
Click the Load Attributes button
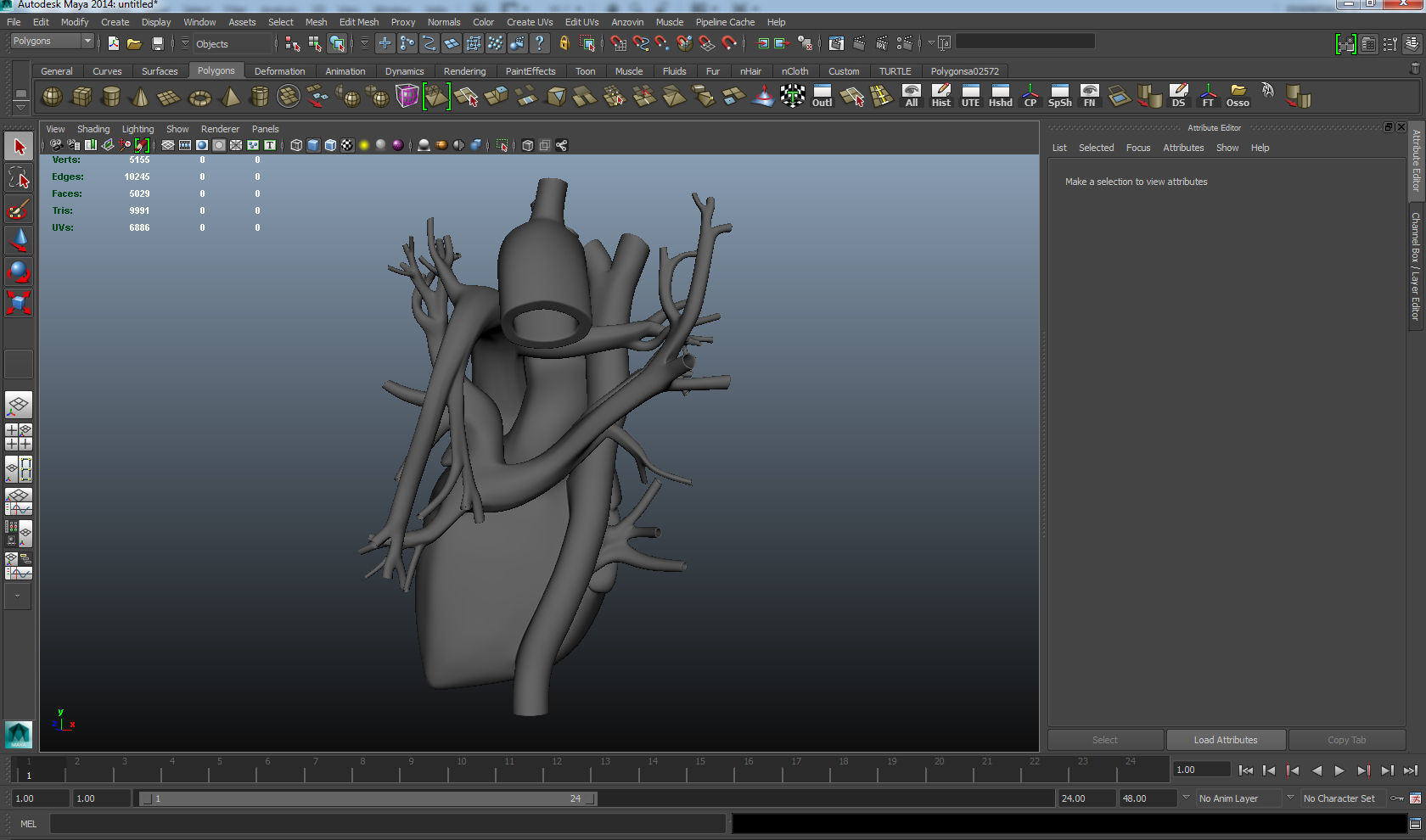point(1226,740)
